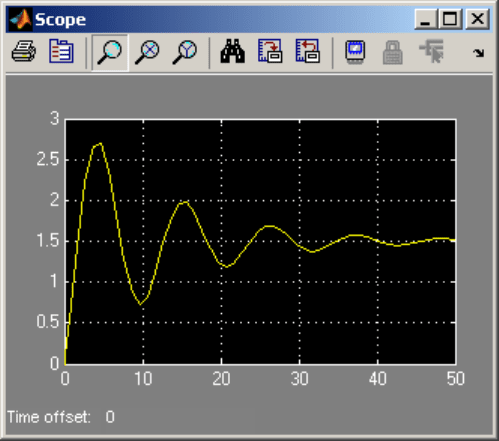Click Save current axes settings icon
The width and height of the screenshot is (499, 441).
270,51
